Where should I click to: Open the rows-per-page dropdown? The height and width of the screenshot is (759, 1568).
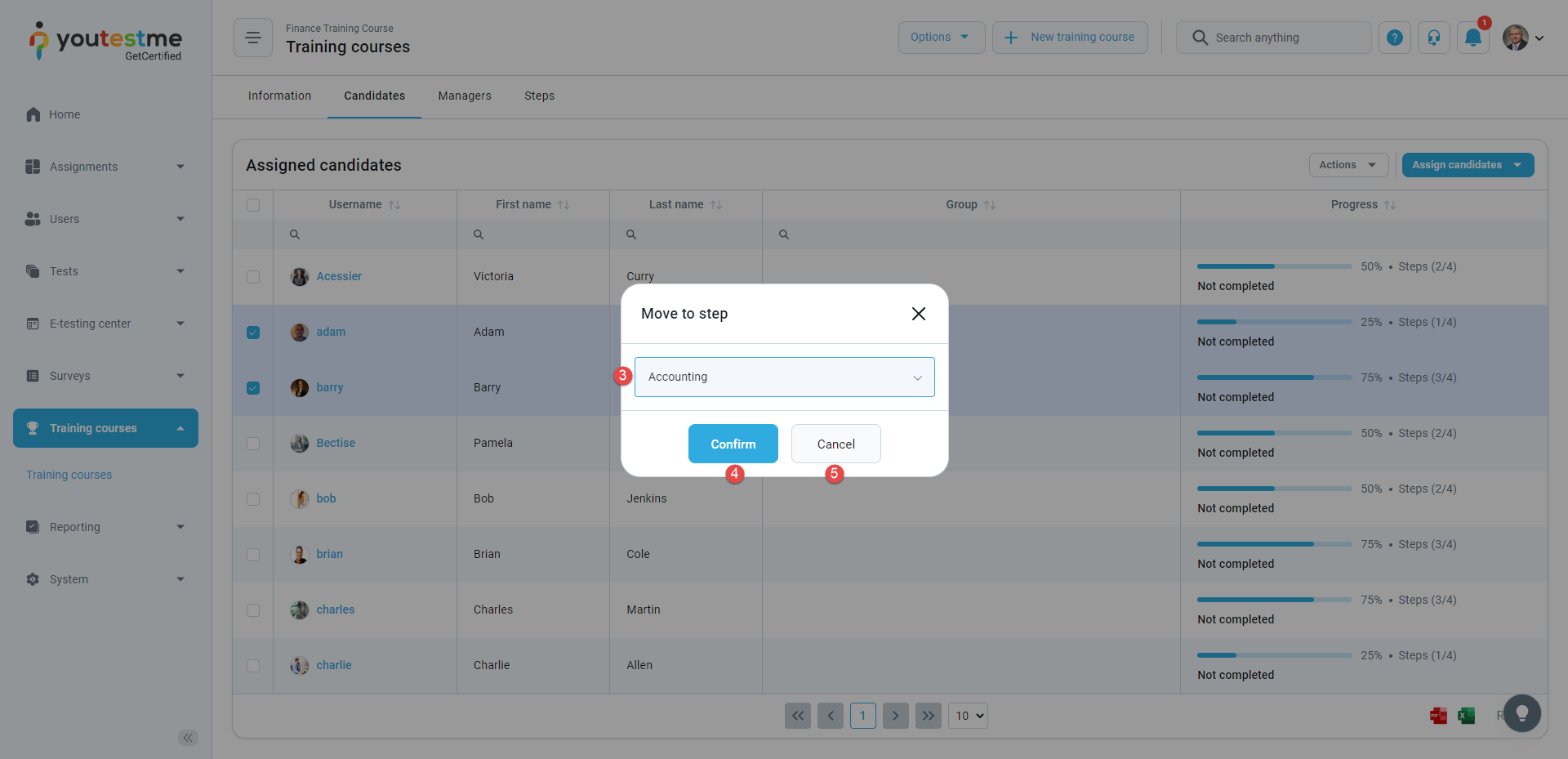click(x=968, y=716)
